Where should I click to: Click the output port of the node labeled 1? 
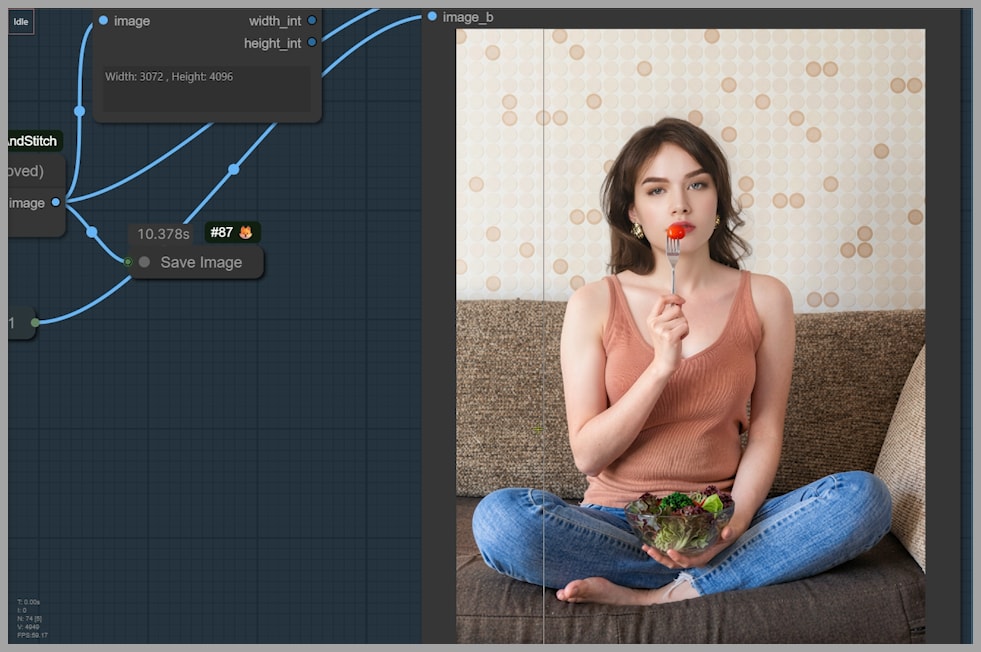[x=36, y=322]
